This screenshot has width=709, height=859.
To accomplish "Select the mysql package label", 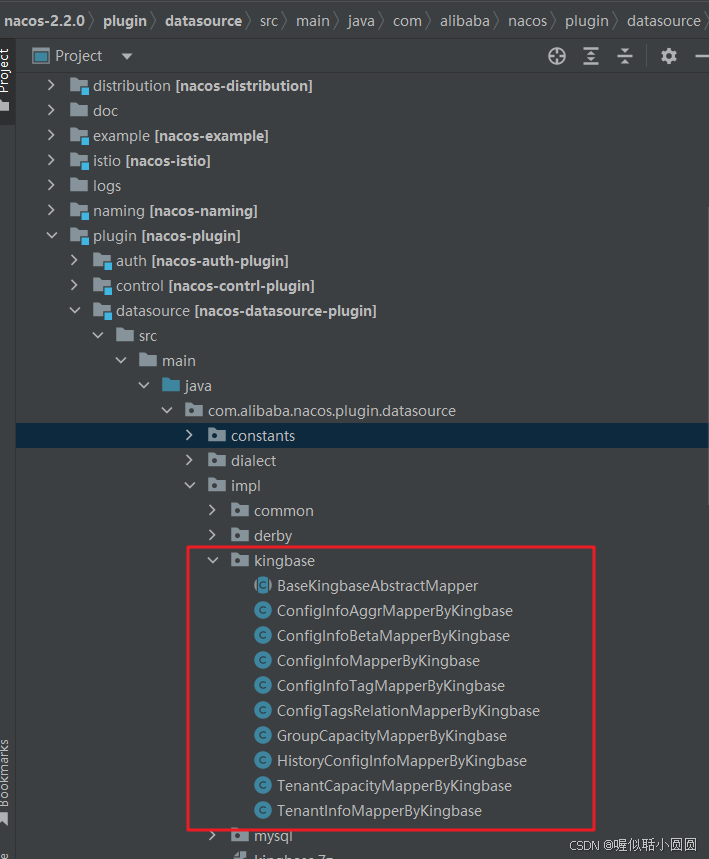I will pos(273,837).
